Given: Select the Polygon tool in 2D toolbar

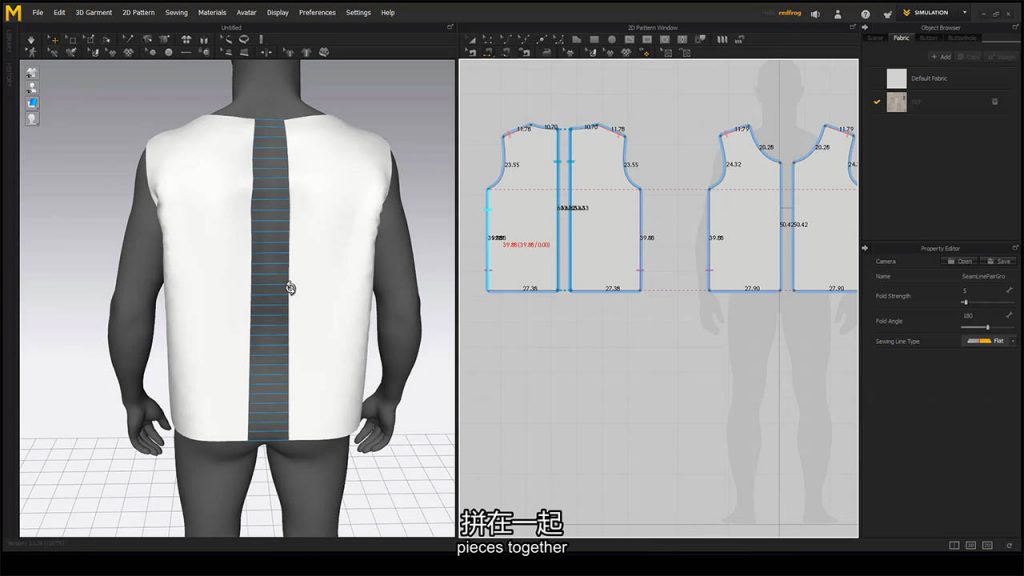Looking at the screenshot, I should click(x=576, y=39).
